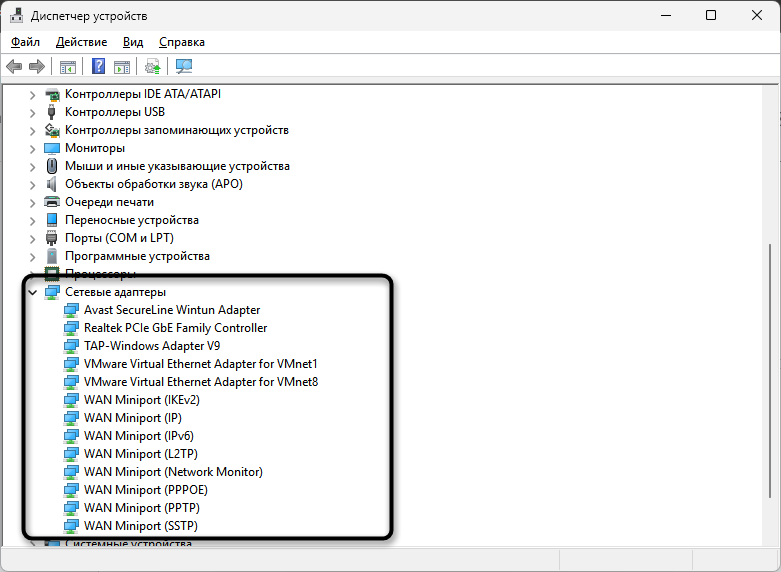The width and height of the screenshot is (781, 572).
Task: Open the Help question-mark toolbar icon
Action: click(99, 66)
